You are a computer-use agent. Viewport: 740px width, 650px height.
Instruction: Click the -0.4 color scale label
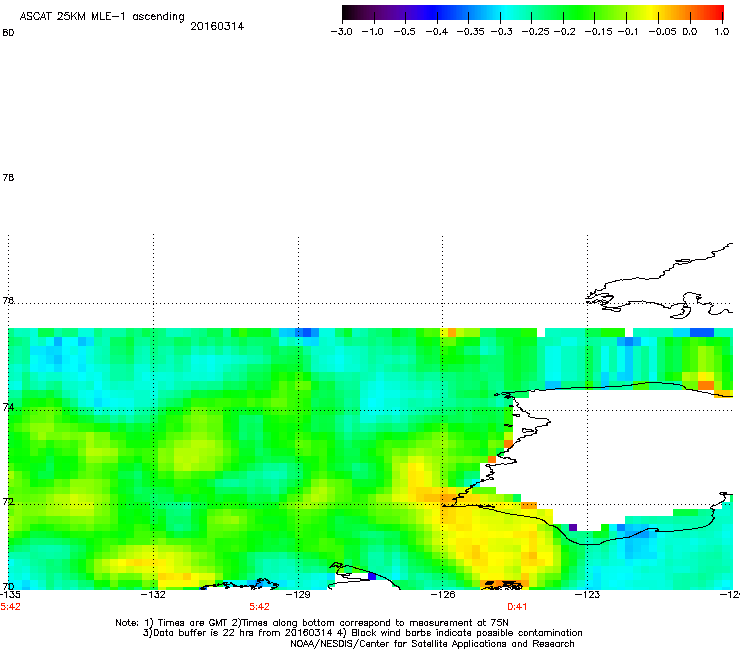tap(437, 32)
